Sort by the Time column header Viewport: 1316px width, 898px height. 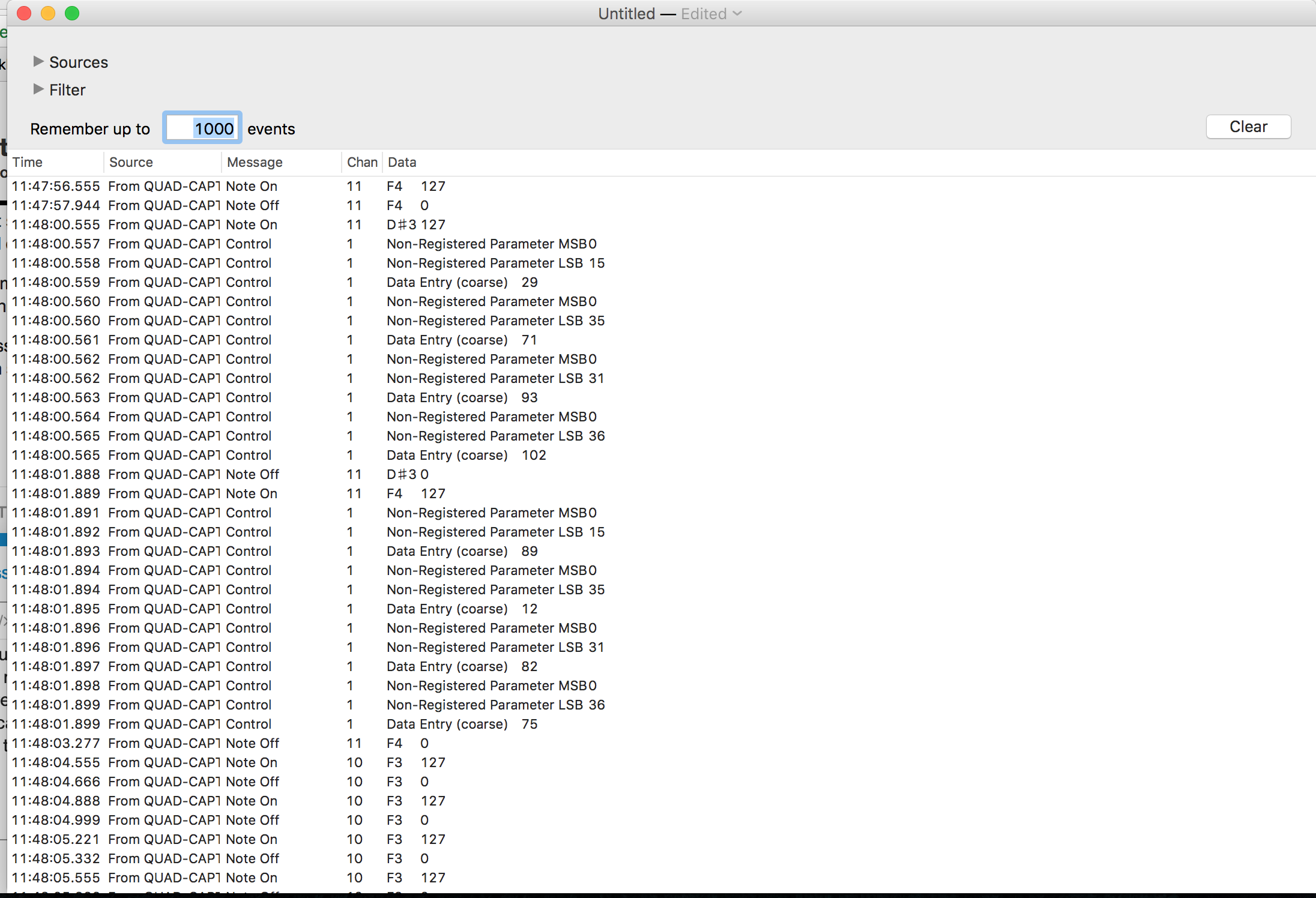pos(56,162)
